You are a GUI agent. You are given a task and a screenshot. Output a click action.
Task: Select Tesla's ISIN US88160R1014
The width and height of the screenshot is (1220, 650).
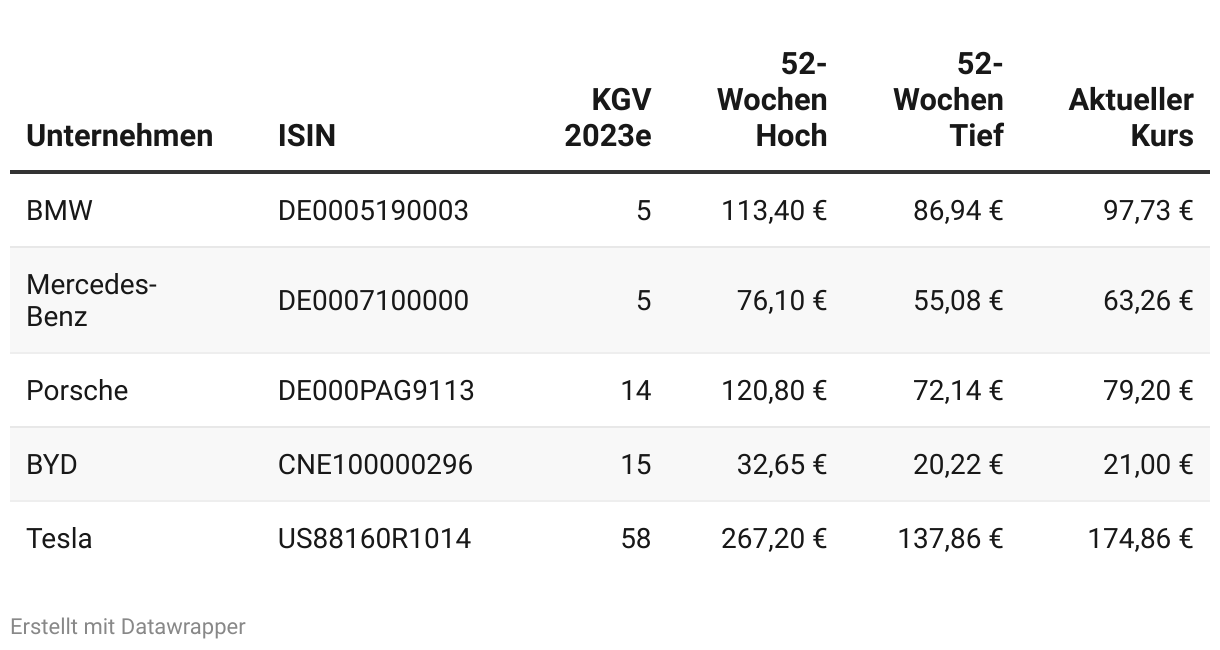375,539
